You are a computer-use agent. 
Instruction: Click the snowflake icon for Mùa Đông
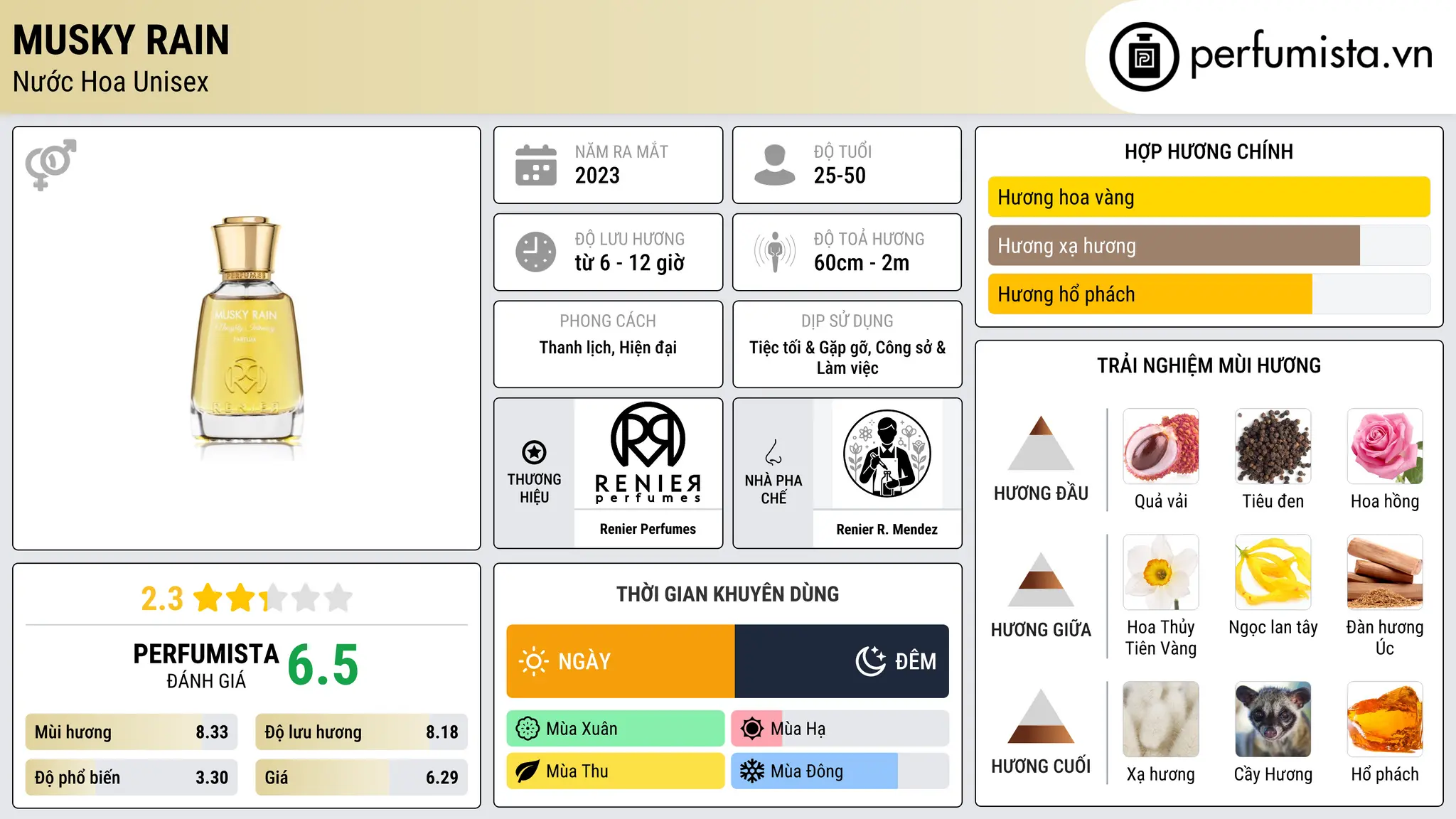(x=751, y=771)
